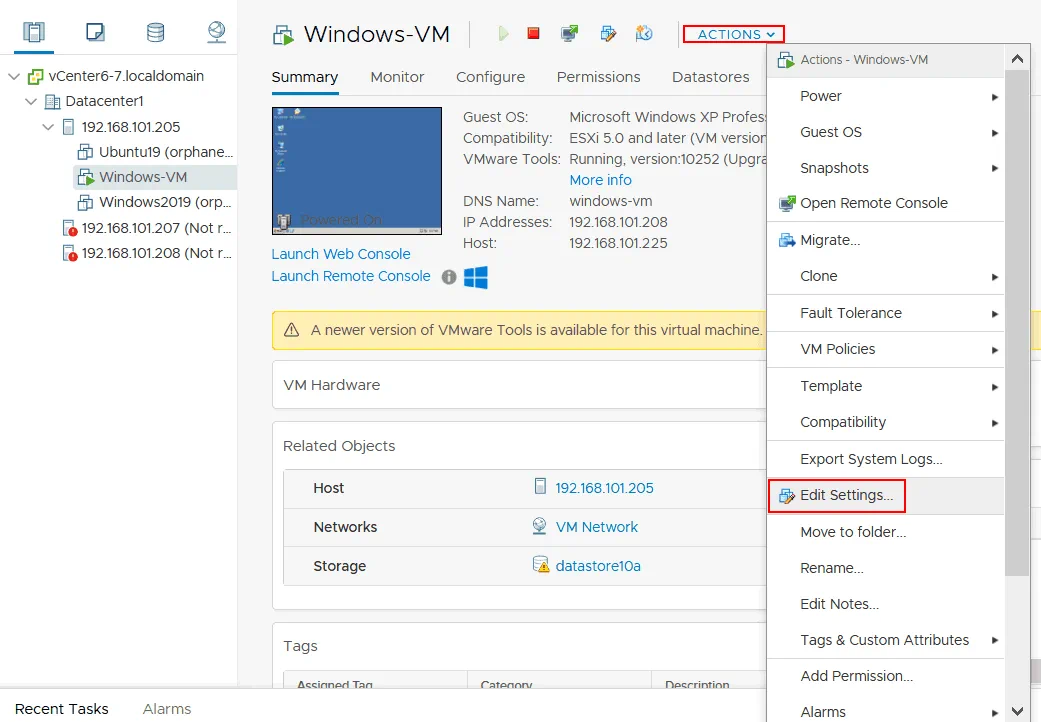
Task: Click the Actions menu scroll down arrow
Action: click(1017, 711)
